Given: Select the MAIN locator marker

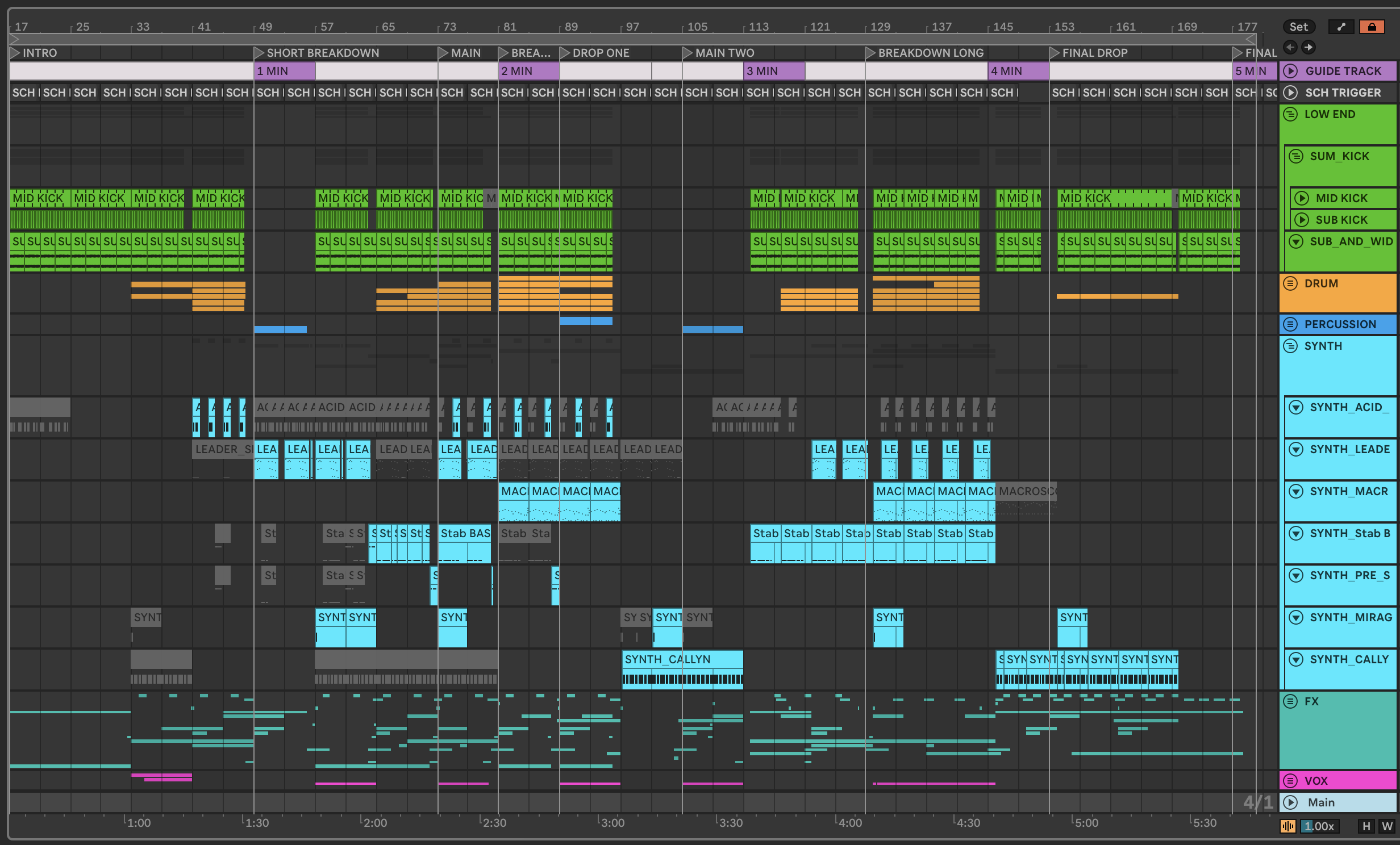Looking at the screenshot, I should [x=460, y=53].
